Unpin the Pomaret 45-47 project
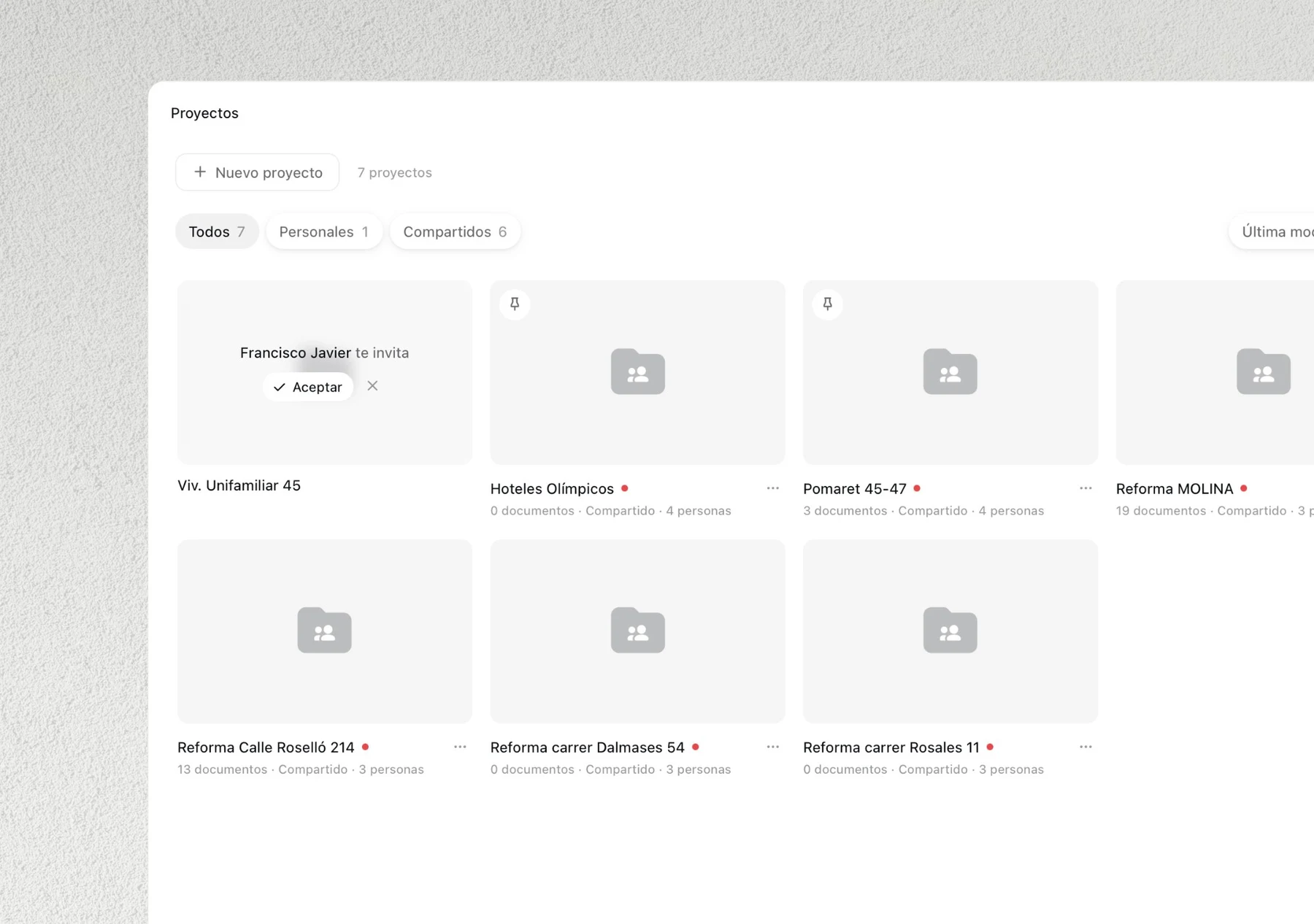The width and height of the screenshot is (1314, 924). tap(827, 304)
